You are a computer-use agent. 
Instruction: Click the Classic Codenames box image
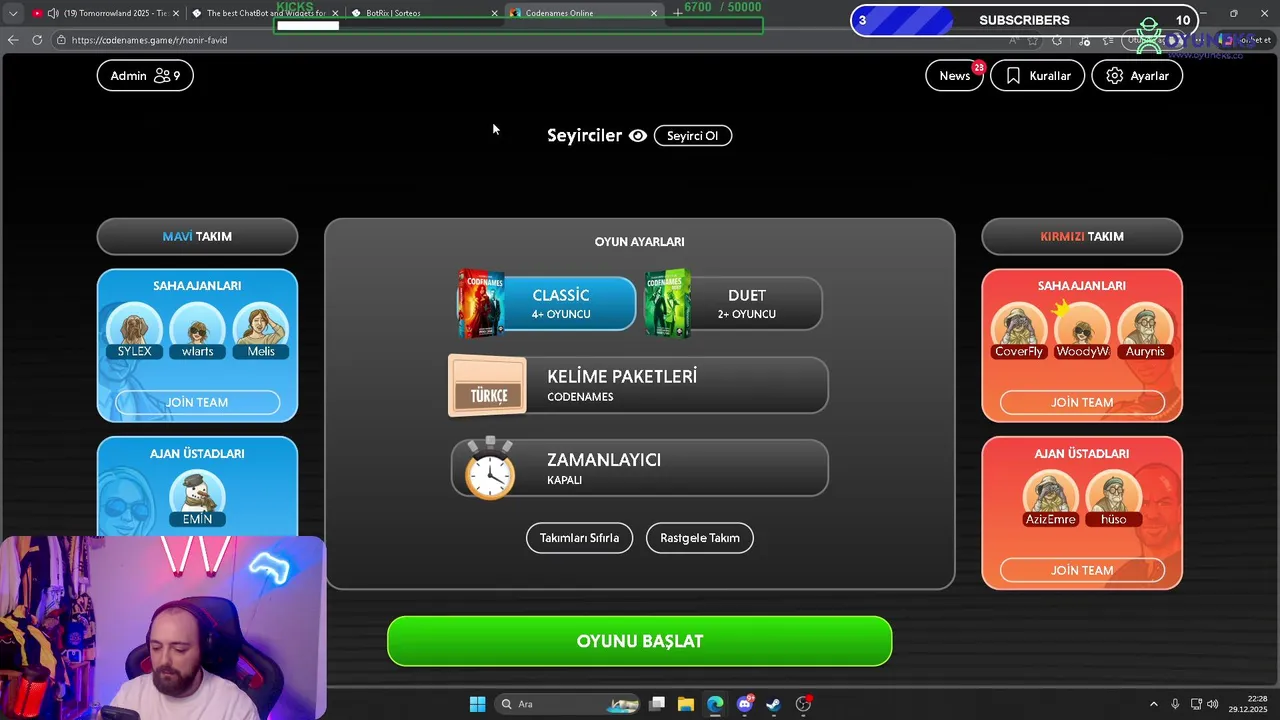481,304
